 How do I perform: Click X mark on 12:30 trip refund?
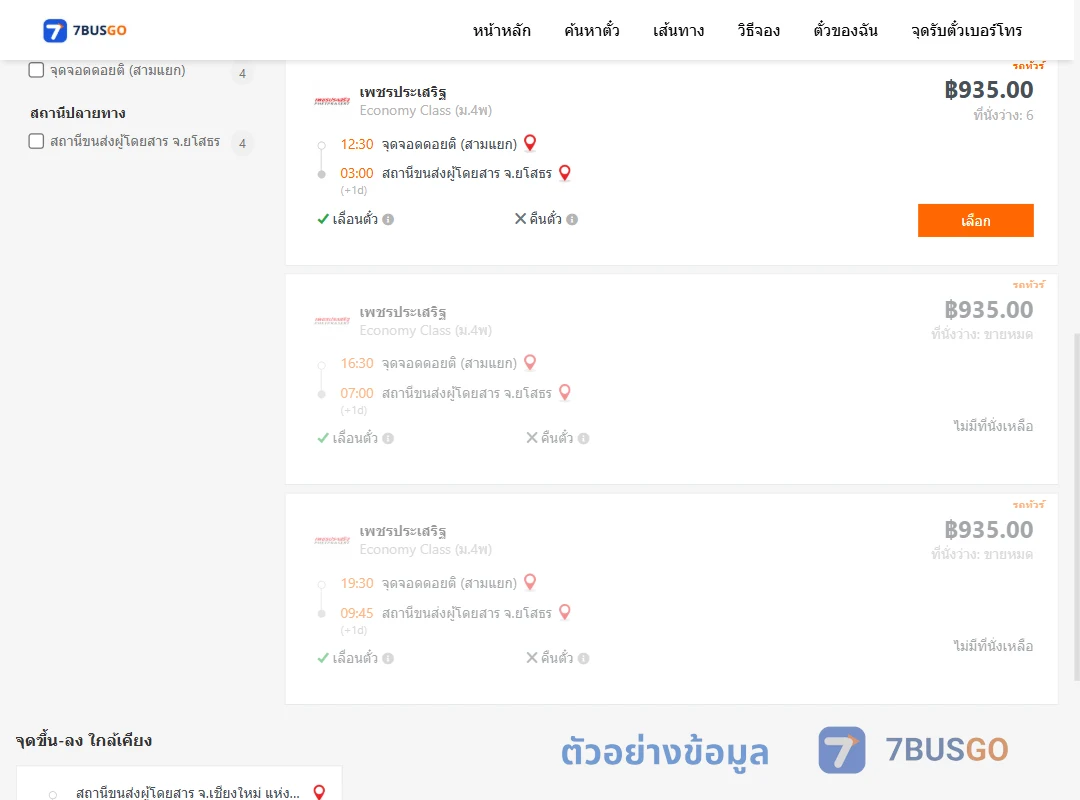click(x=521, y=218)
